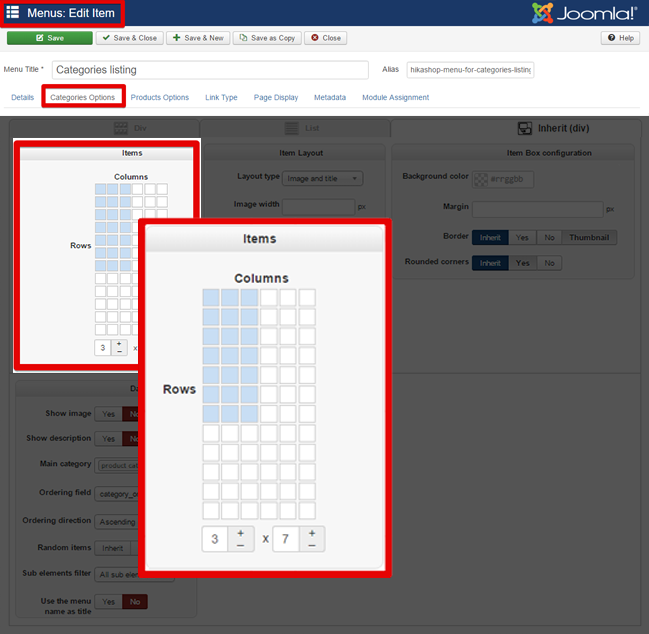Set Use the menu name as title to No
The height and width of the screenshot is (634, 649).
tap(135, 602)
